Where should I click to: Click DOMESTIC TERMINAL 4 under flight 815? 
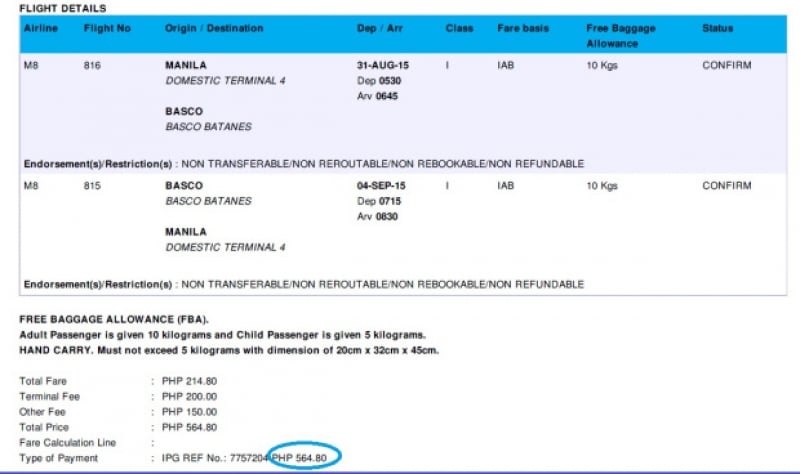[x=225, y=247]
